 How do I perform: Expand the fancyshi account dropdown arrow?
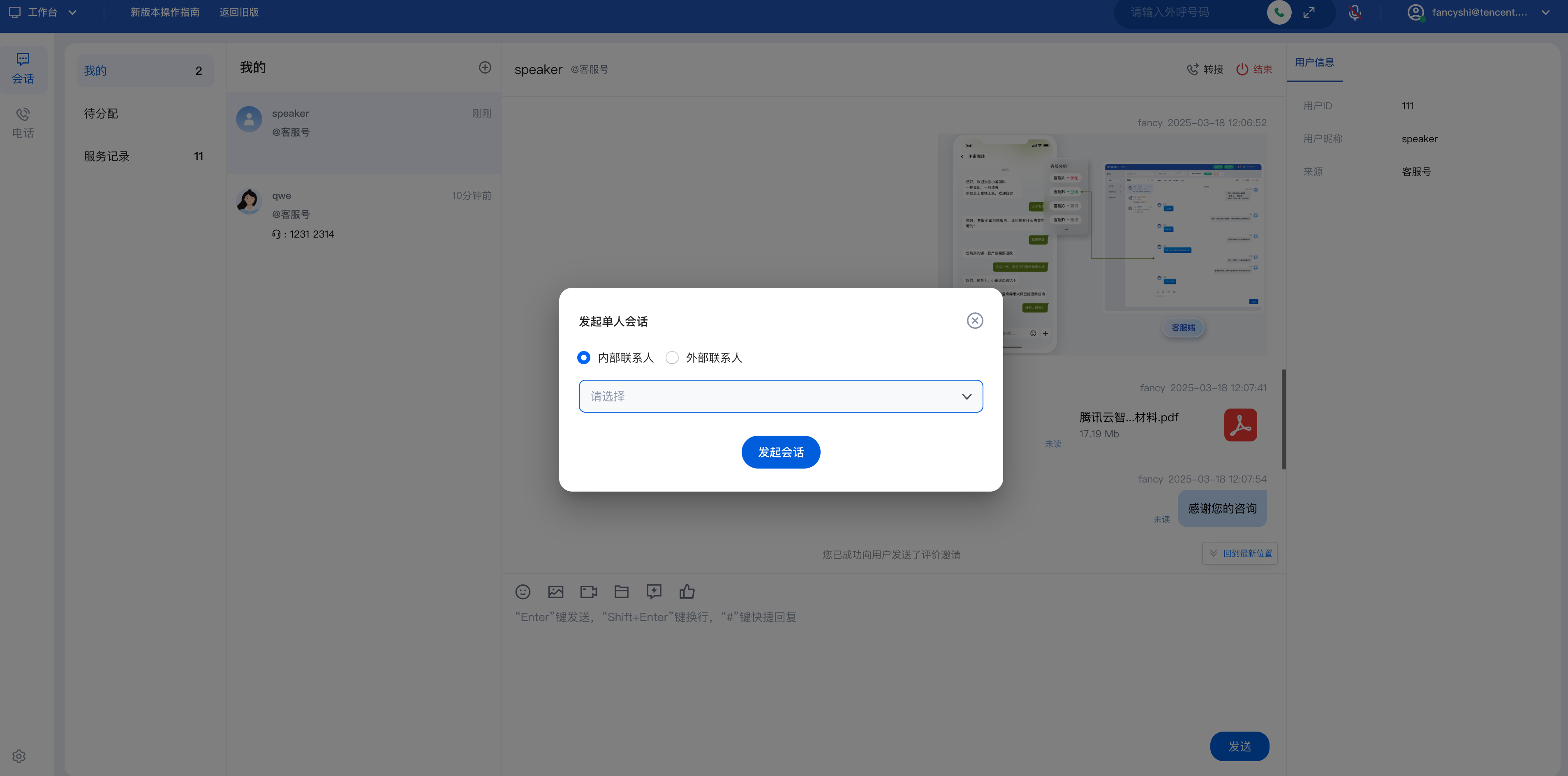(1545, 12)
